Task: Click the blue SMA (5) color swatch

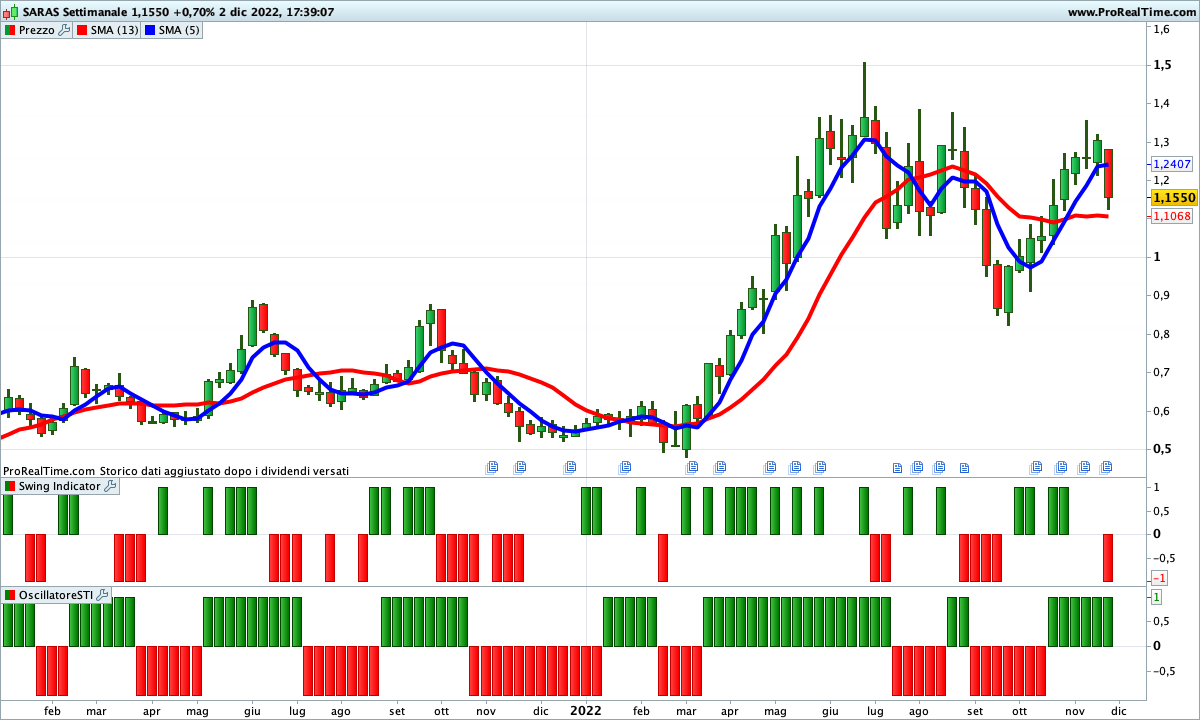Action: click(150, 30)
